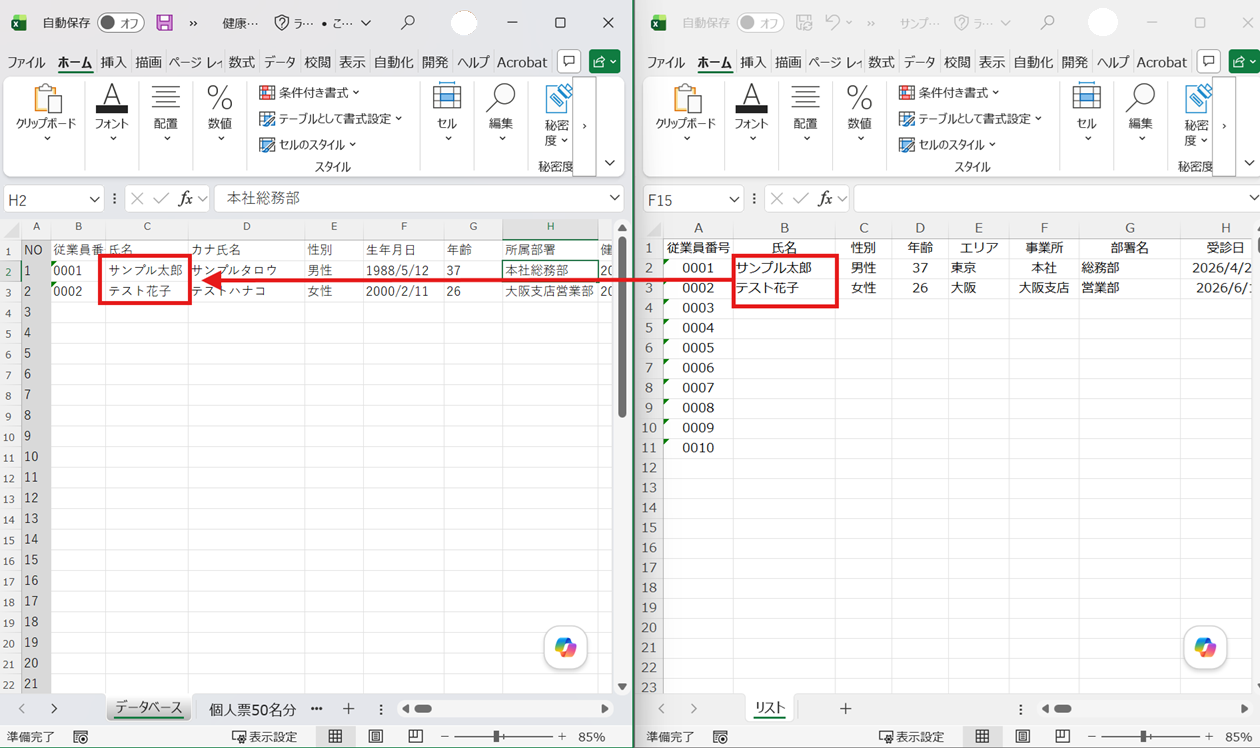
Task: Add new sheet in left window
Action: (x=348, y=709)
